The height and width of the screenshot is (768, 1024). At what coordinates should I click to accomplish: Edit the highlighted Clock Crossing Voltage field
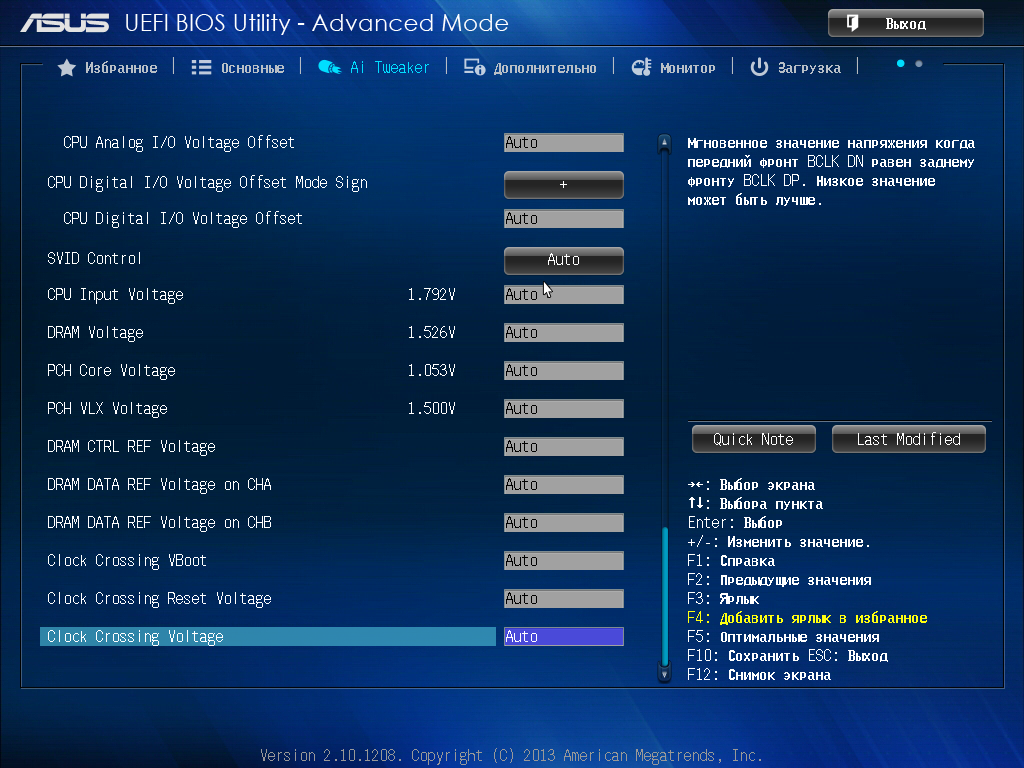[564, 637]
